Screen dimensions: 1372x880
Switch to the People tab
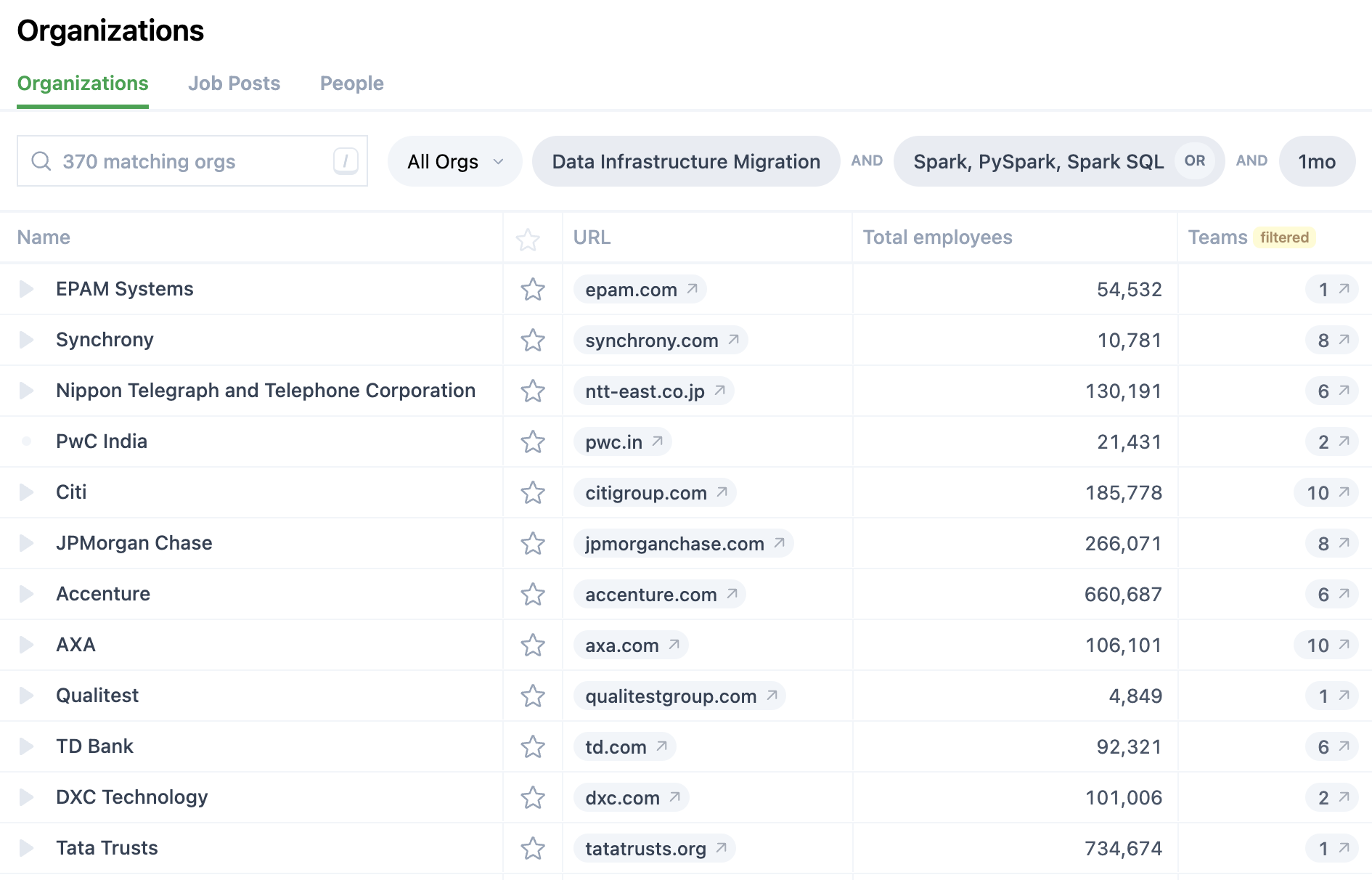click(351, 83)
